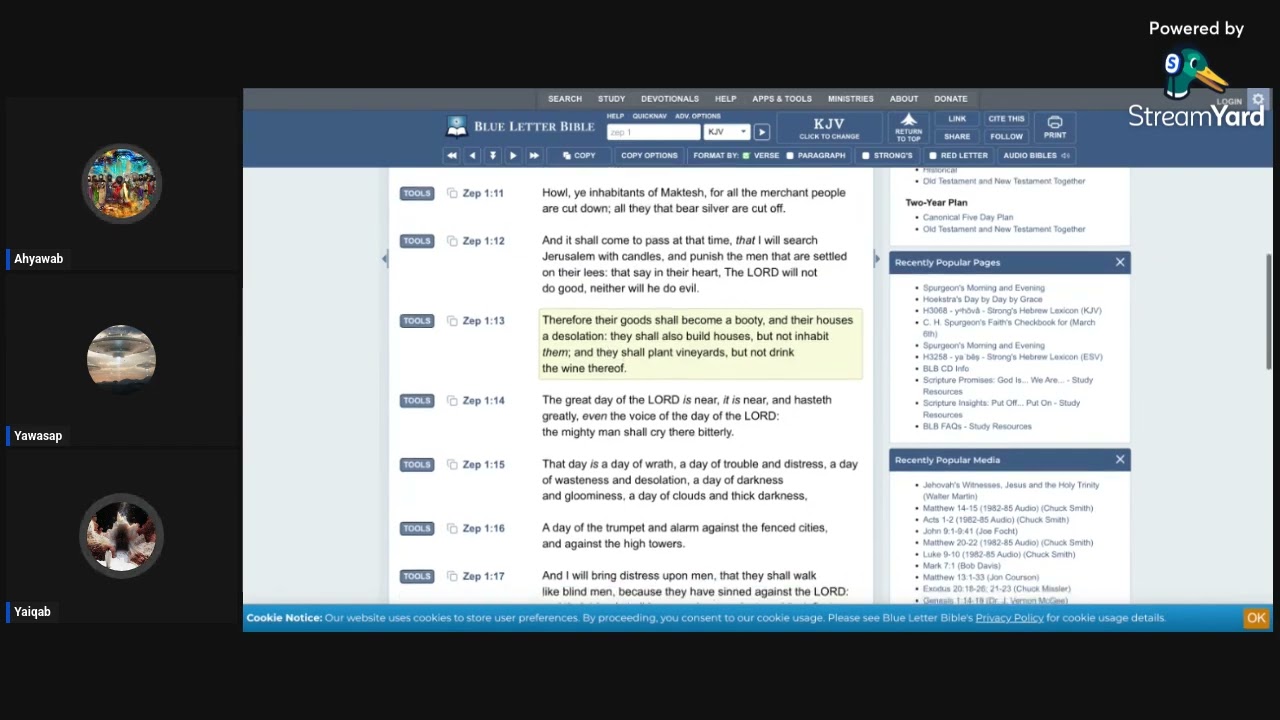Open Tools for Zep 1:13

tap(417, 321)
